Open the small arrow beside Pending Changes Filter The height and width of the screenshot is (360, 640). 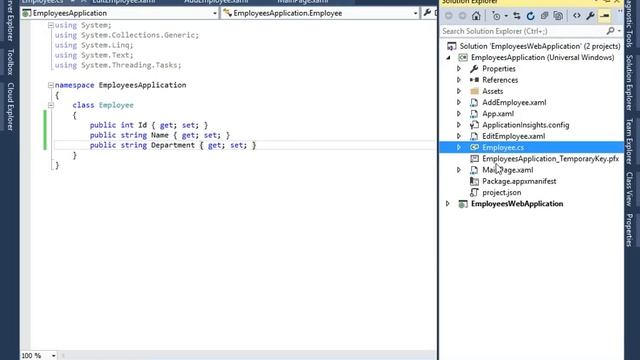tap(506, 16)
